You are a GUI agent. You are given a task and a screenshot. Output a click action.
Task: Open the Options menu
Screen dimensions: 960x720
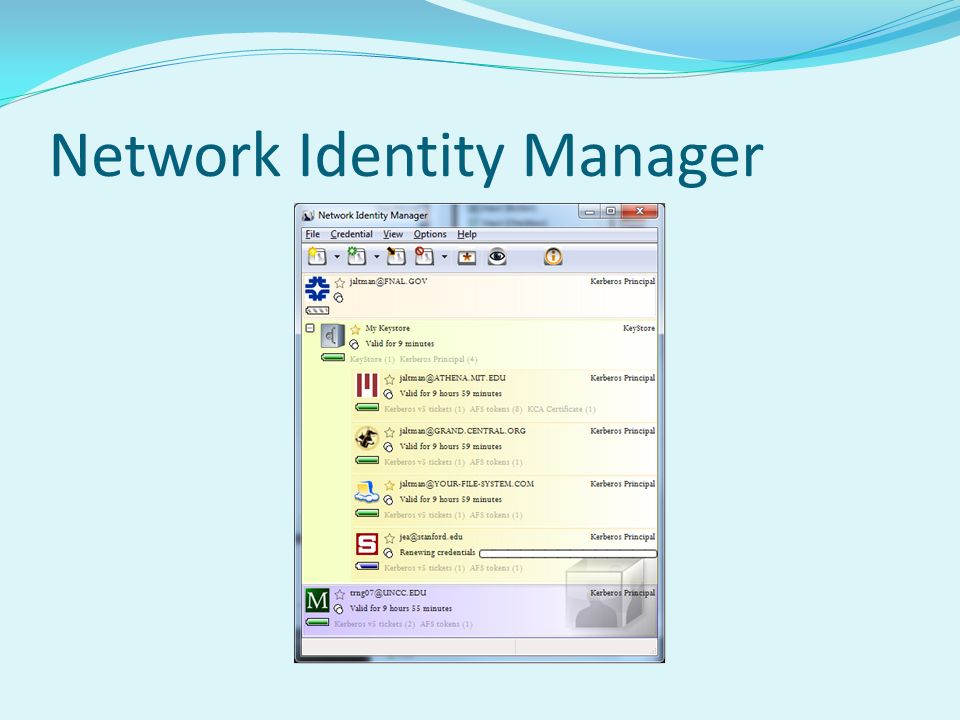430,234
